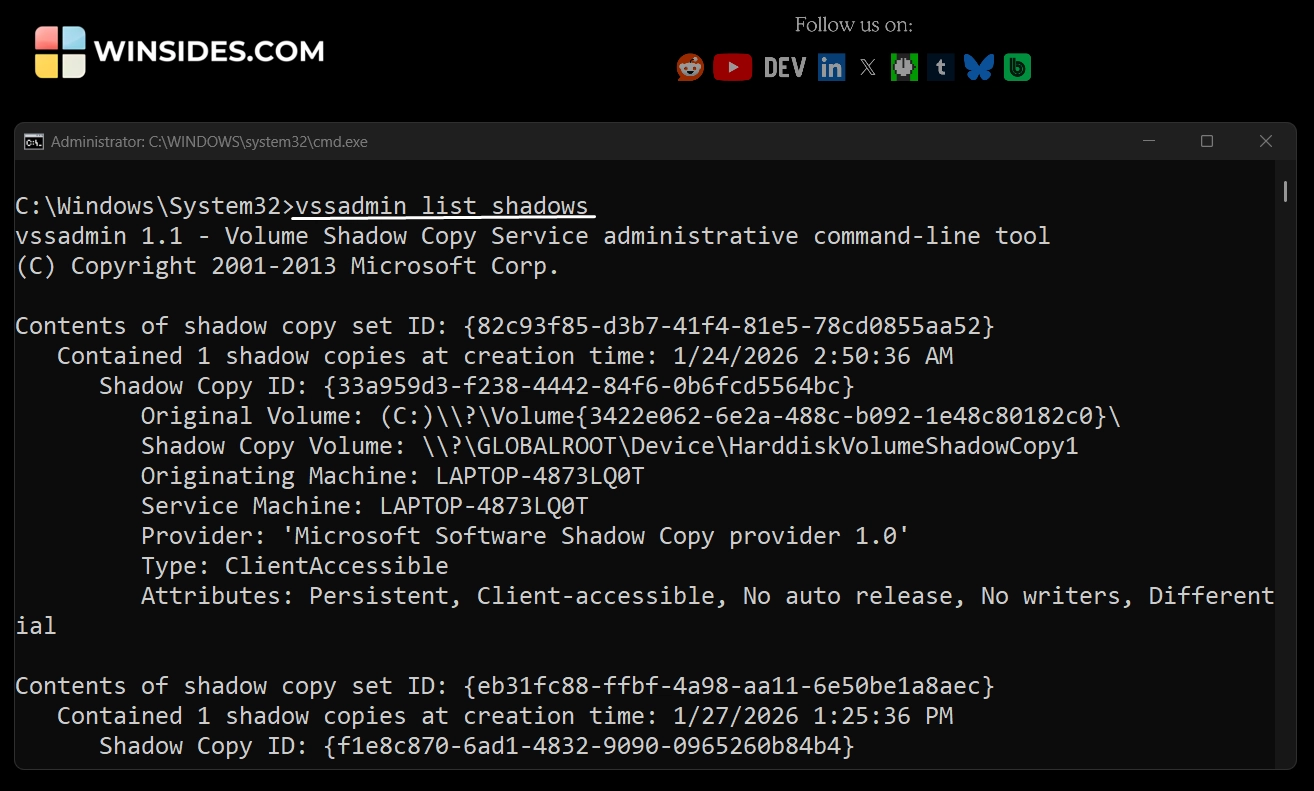This screenshot has width=1314, height=791.
Task: Click the blue Bluesky butterfly icon
Action: 978,67
